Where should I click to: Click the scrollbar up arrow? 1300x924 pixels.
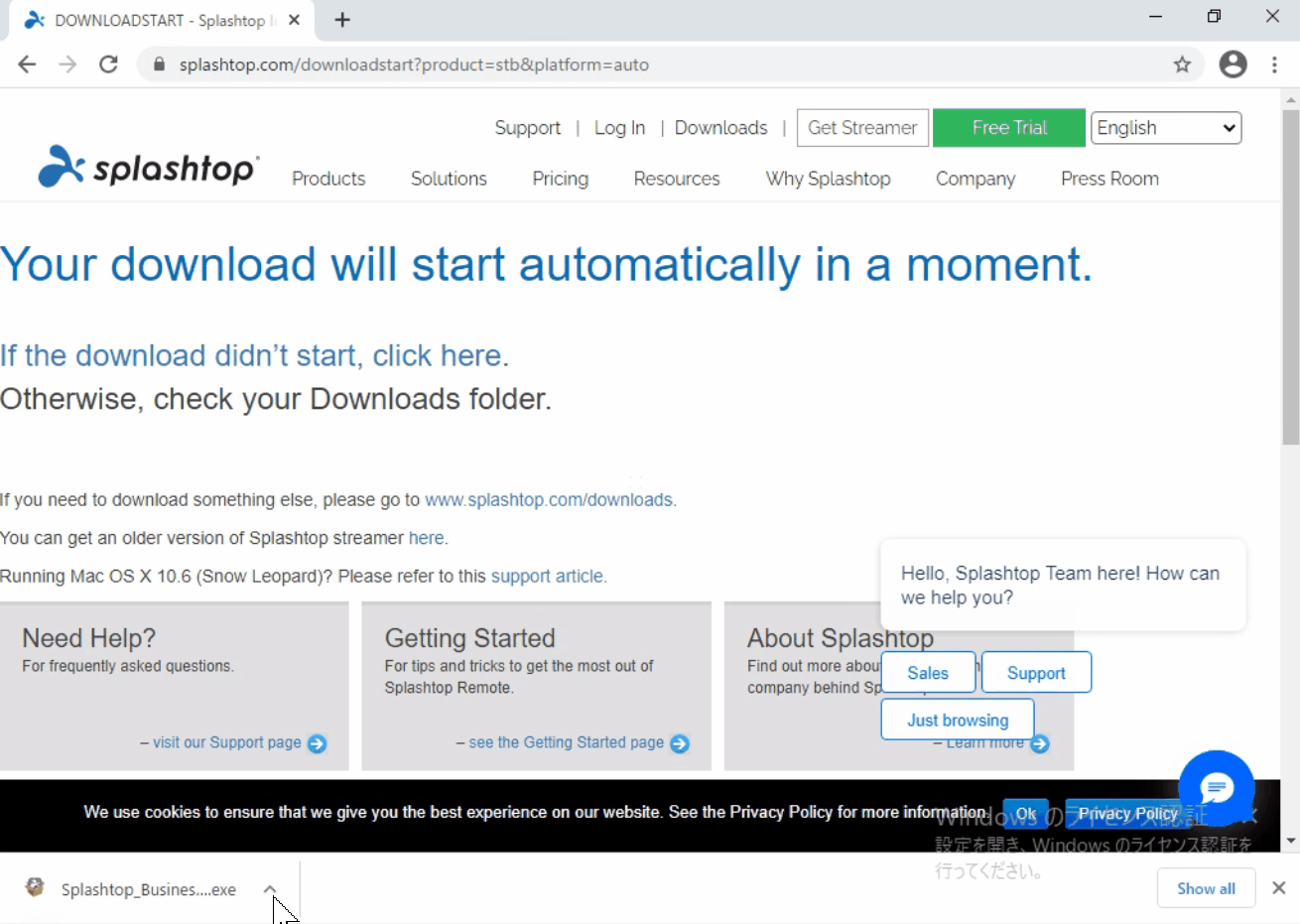[x=1290, y=99]
